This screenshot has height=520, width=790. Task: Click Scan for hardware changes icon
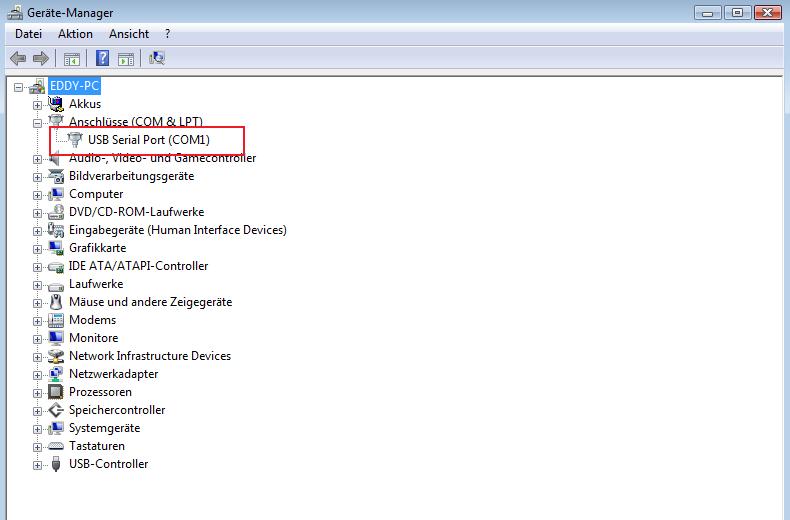click(157, 58)
